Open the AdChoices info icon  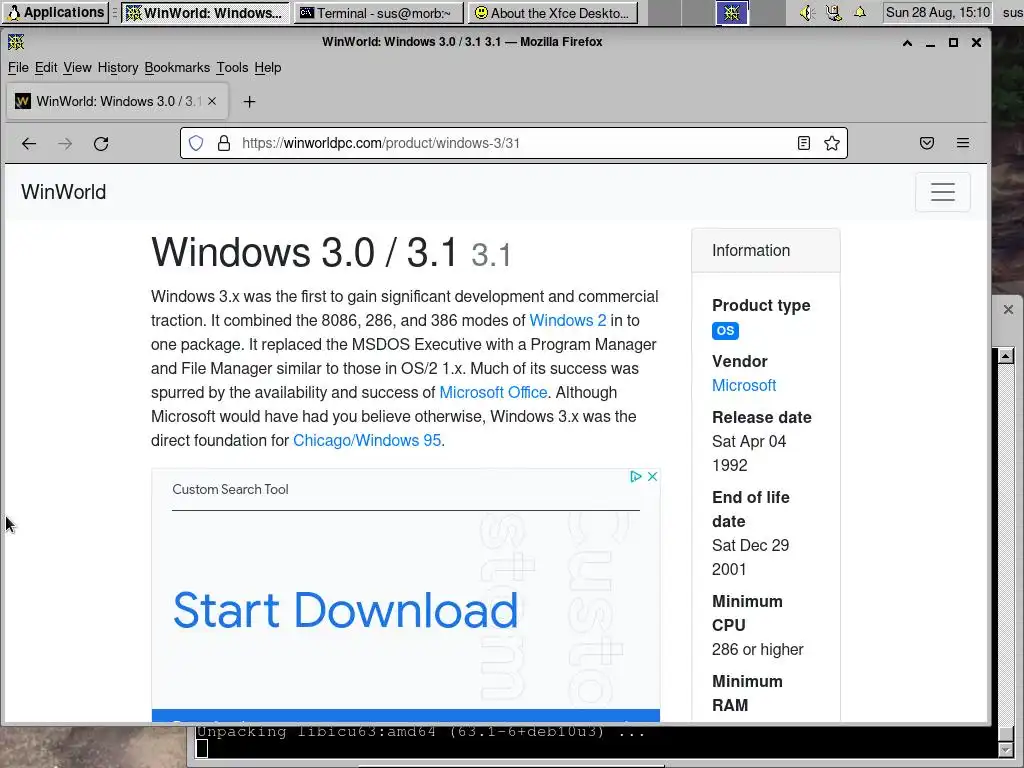(x=635, y=476)
